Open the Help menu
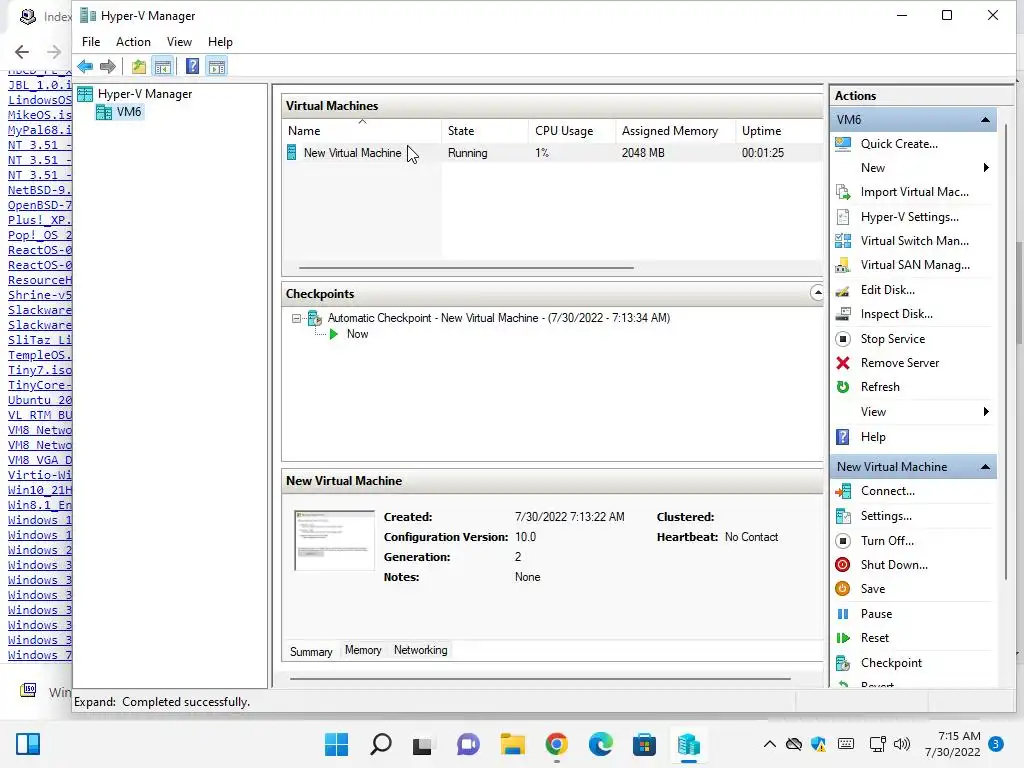 [x=220, y=42]
